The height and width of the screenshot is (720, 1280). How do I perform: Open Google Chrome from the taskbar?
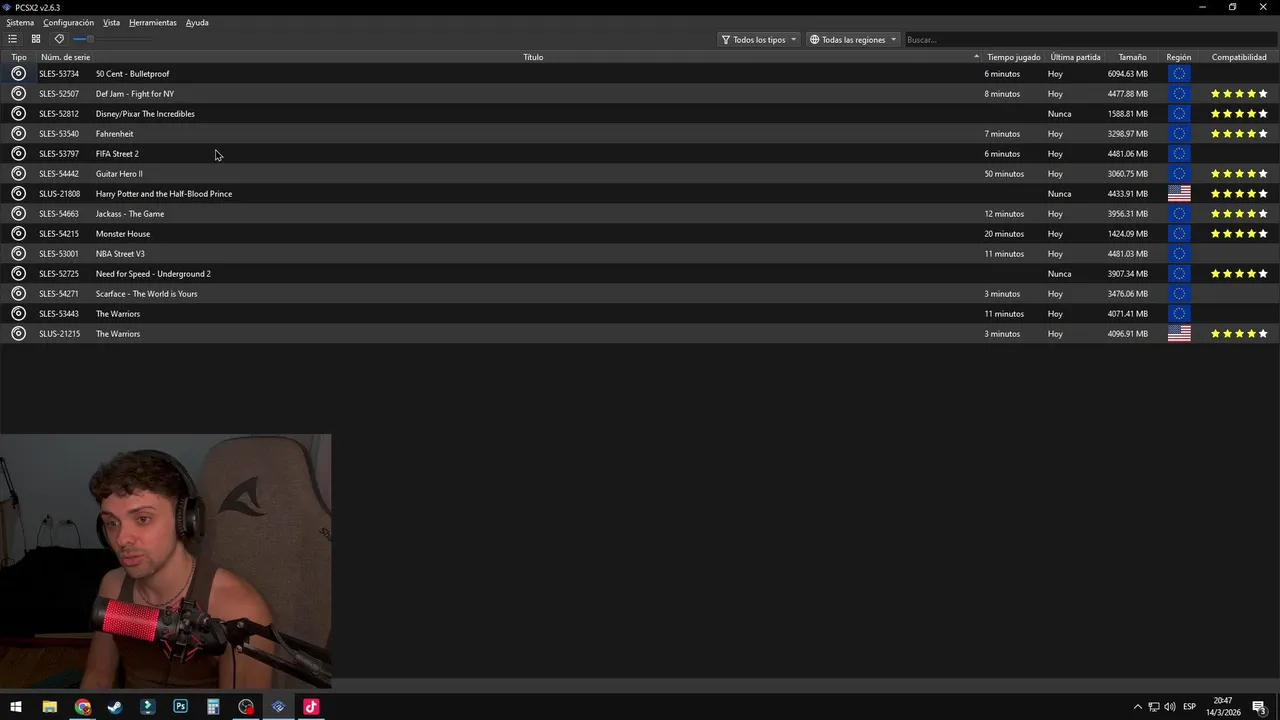(x=82, y=707)
